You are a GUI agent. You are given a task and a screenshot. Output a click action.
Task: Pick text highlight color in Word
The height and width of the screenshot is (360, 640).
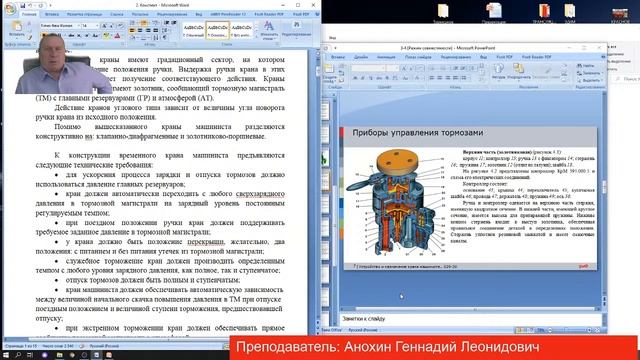pyautogui.click(x=106, y=36)
